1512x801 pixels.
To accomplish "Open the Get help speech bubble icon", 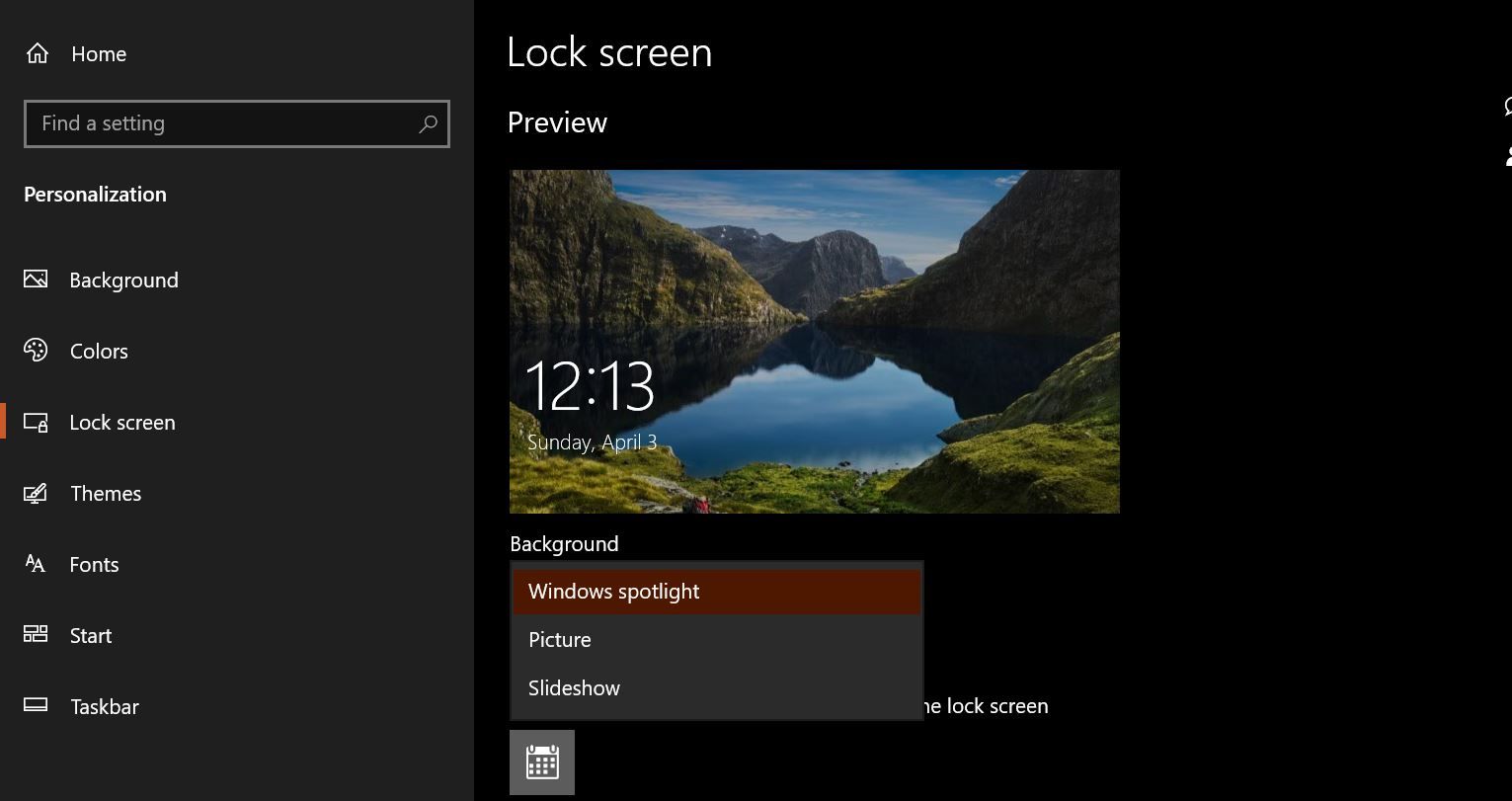I will pyautogui.click(x=1506, y=107).
